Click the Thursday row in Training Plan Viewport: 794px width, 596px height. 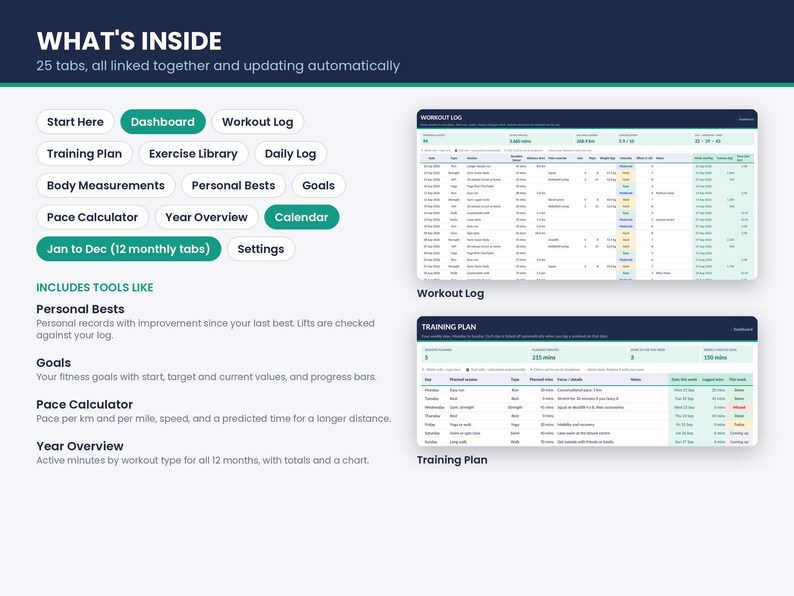tap(587, 416)
